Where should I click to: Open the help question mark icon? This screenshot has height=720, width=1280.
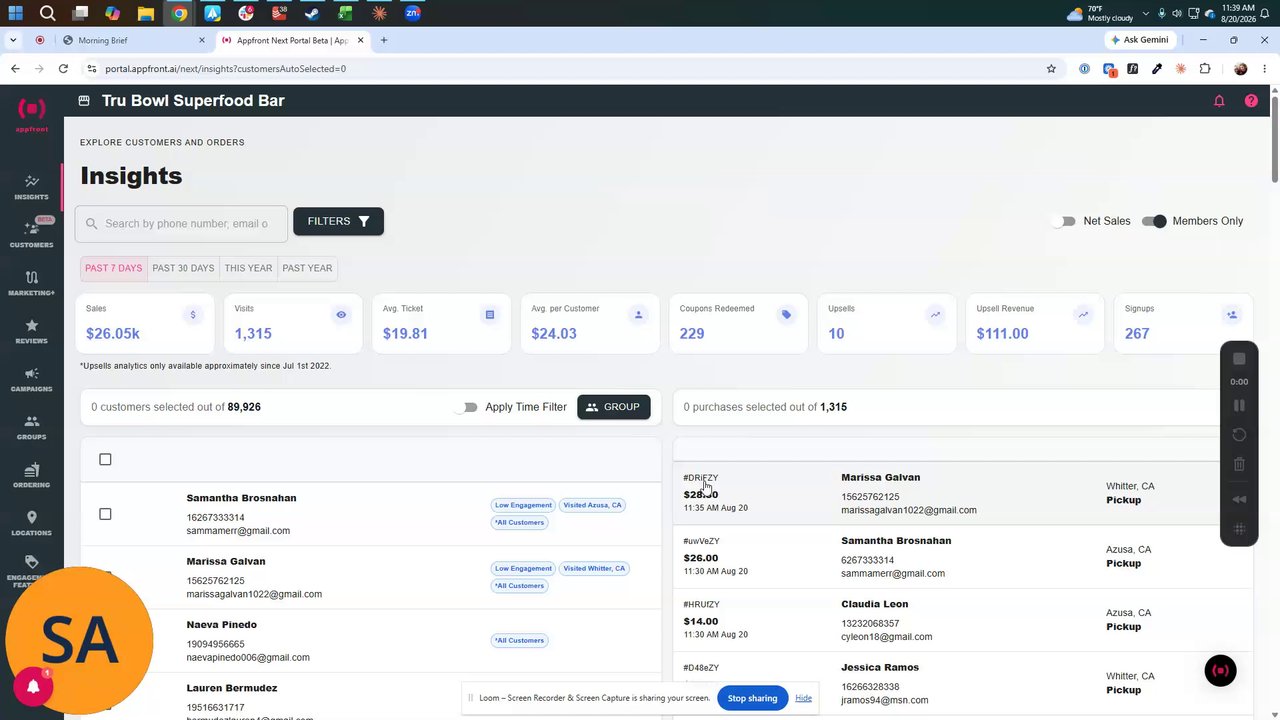(x=1251, y=101)
